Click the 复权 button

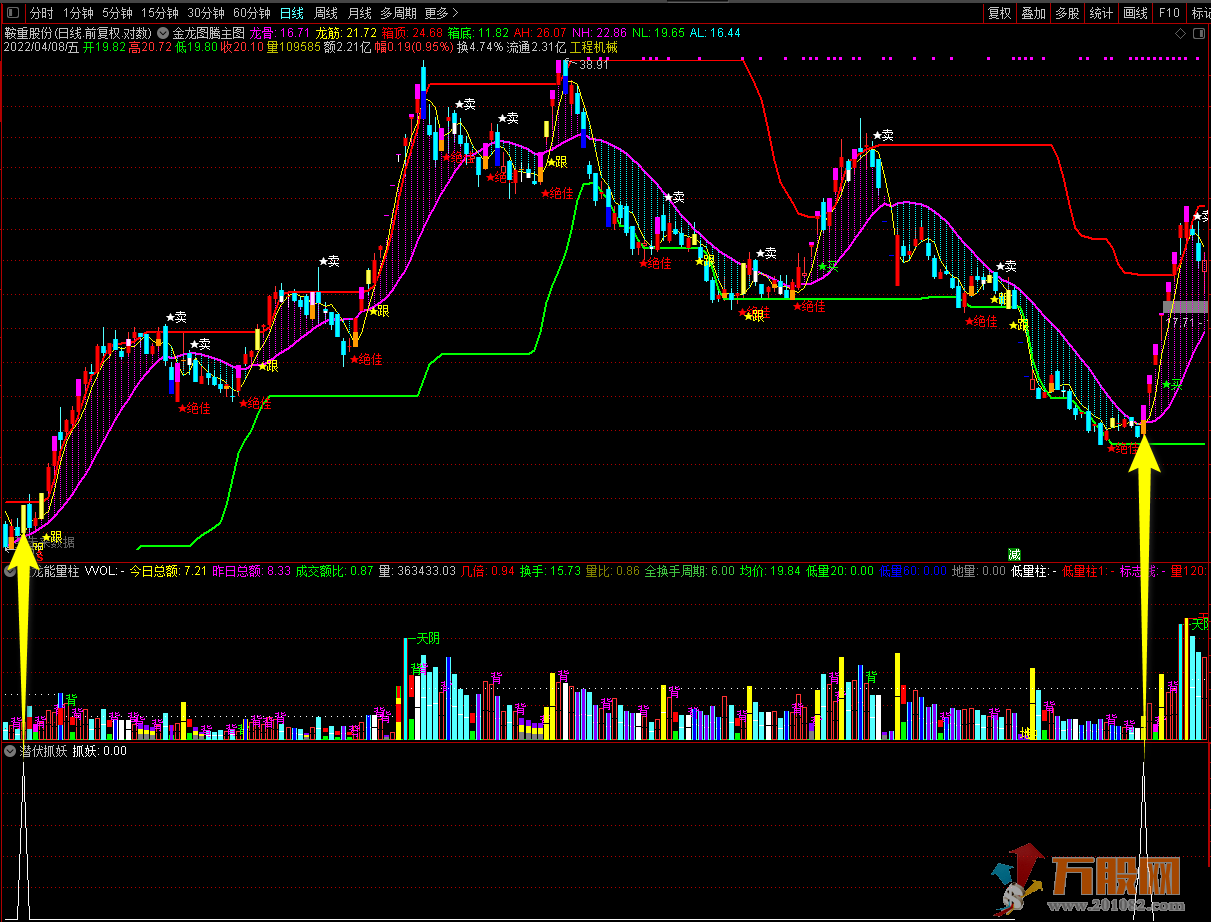(999, 13)
